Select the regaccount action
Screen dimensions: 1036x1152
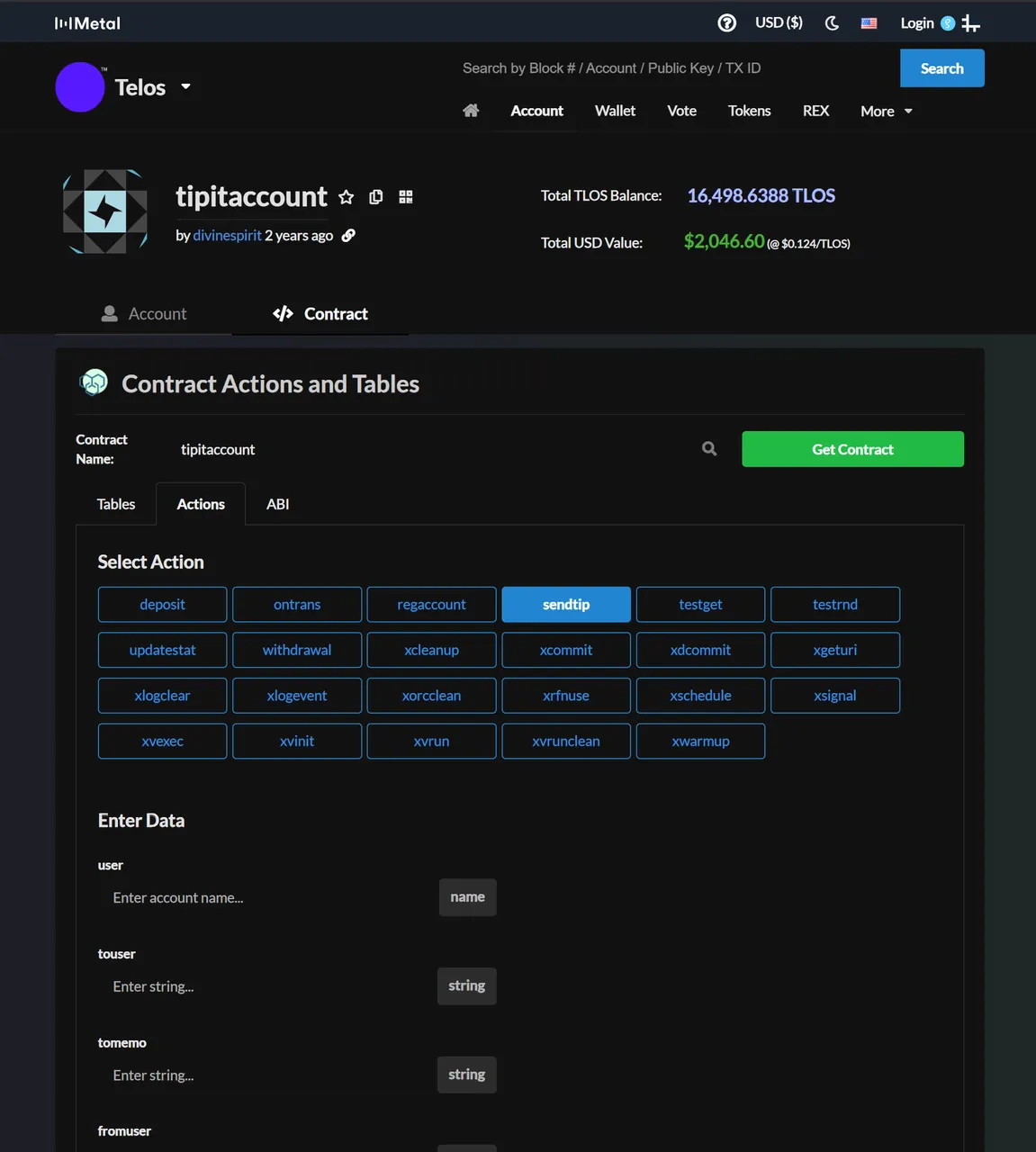tap(431, 605)
